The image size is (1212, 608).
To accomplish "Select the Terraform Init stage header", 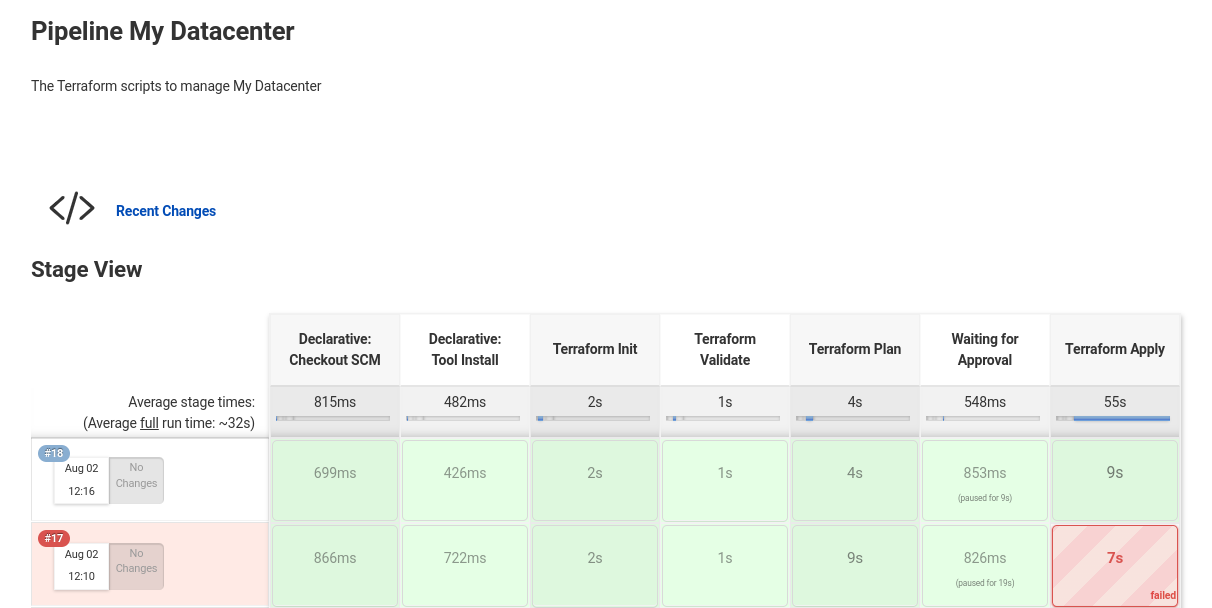I will tap(594, 349).
